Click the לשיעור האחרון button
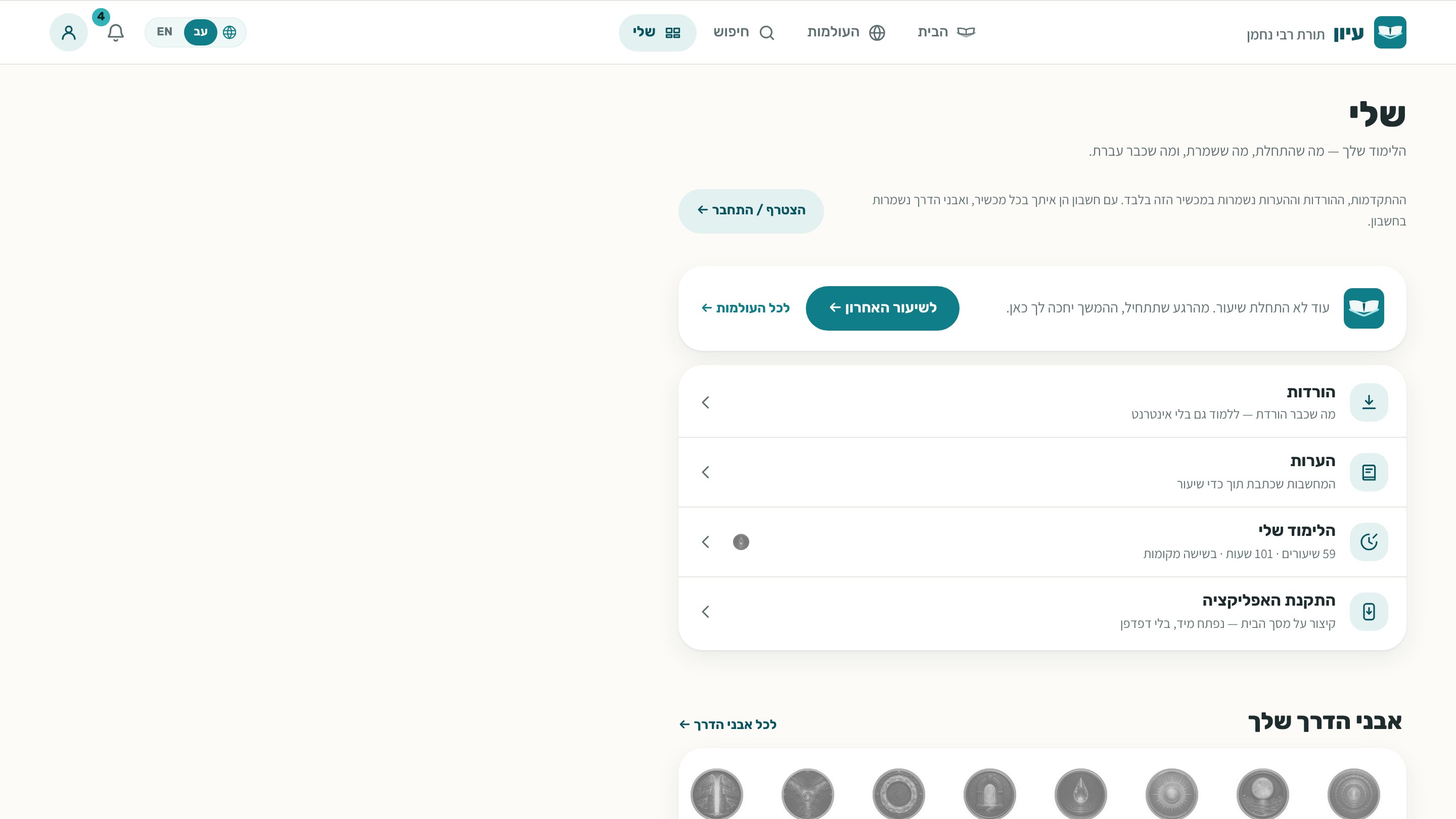The width and height of the screenshot is (1456, 819). [x=882, y=308]
